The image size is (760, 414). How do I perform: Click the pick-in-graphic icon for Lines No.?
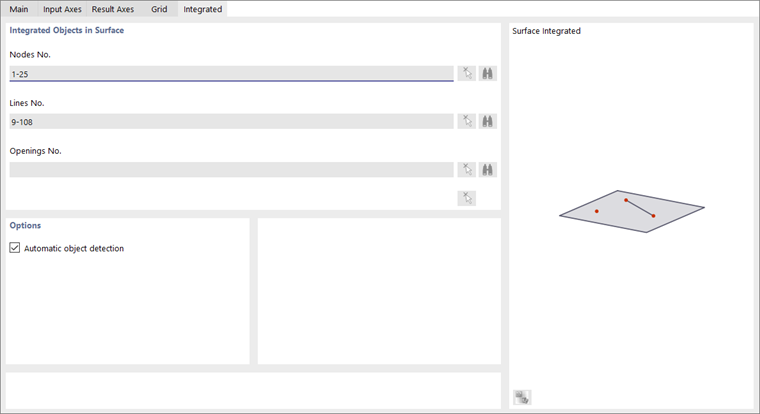[x=467, y=121]
